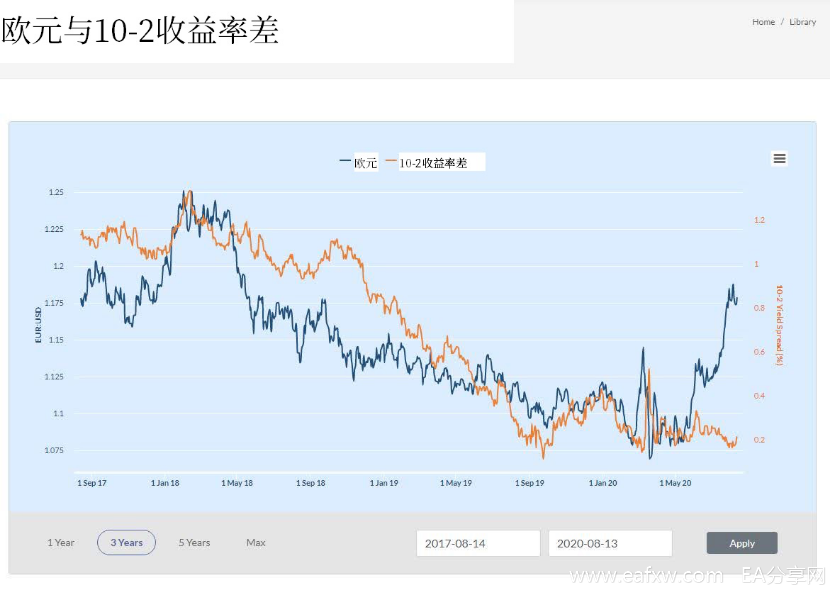Click the EUR:USD left axis title
Viewport: 831px width, 590px height.
click(37, 322)
